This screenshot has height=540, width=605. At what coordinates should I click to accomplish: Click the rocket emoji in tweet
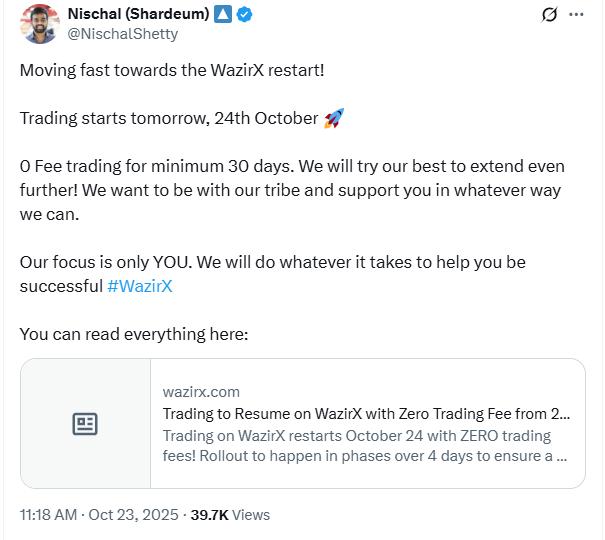tap(334, 119)
